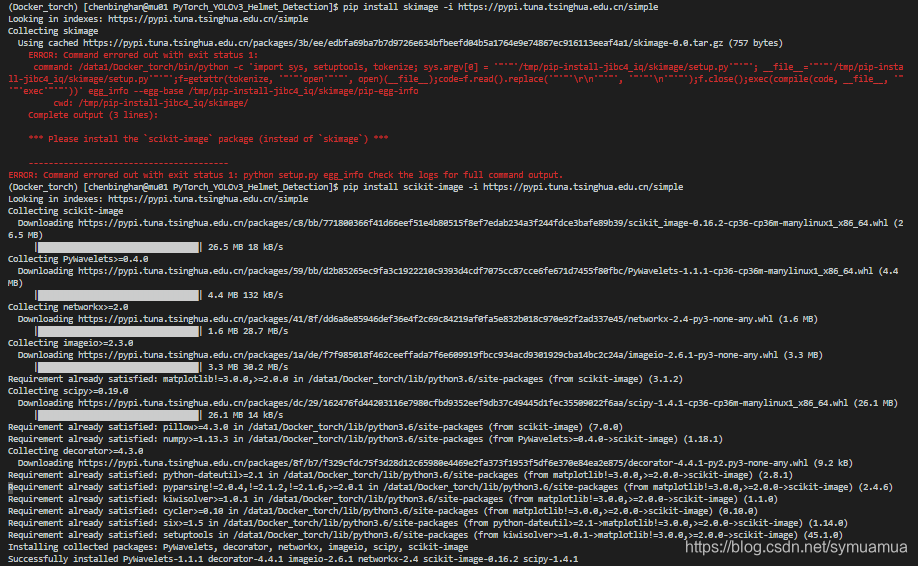
Task: Click the scikit_image-0.16.2 wheel download URL
Action: [x=455, y=229]
